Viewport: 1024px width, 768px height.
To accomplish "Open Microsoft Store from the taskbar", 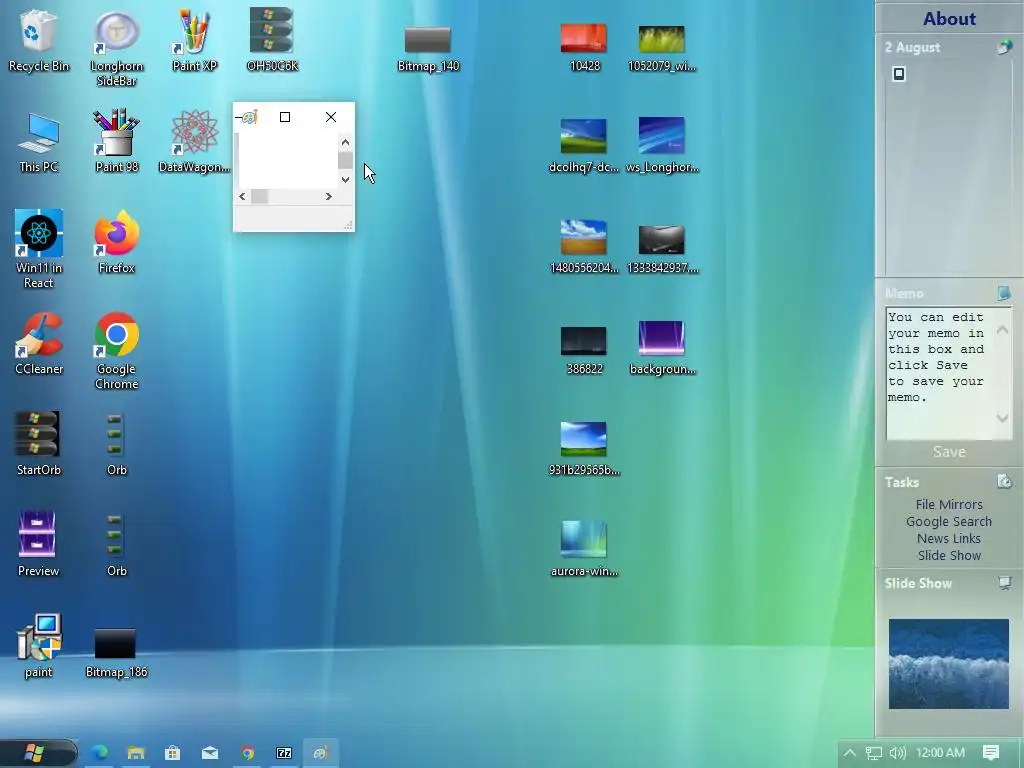I will pos(172,753).
